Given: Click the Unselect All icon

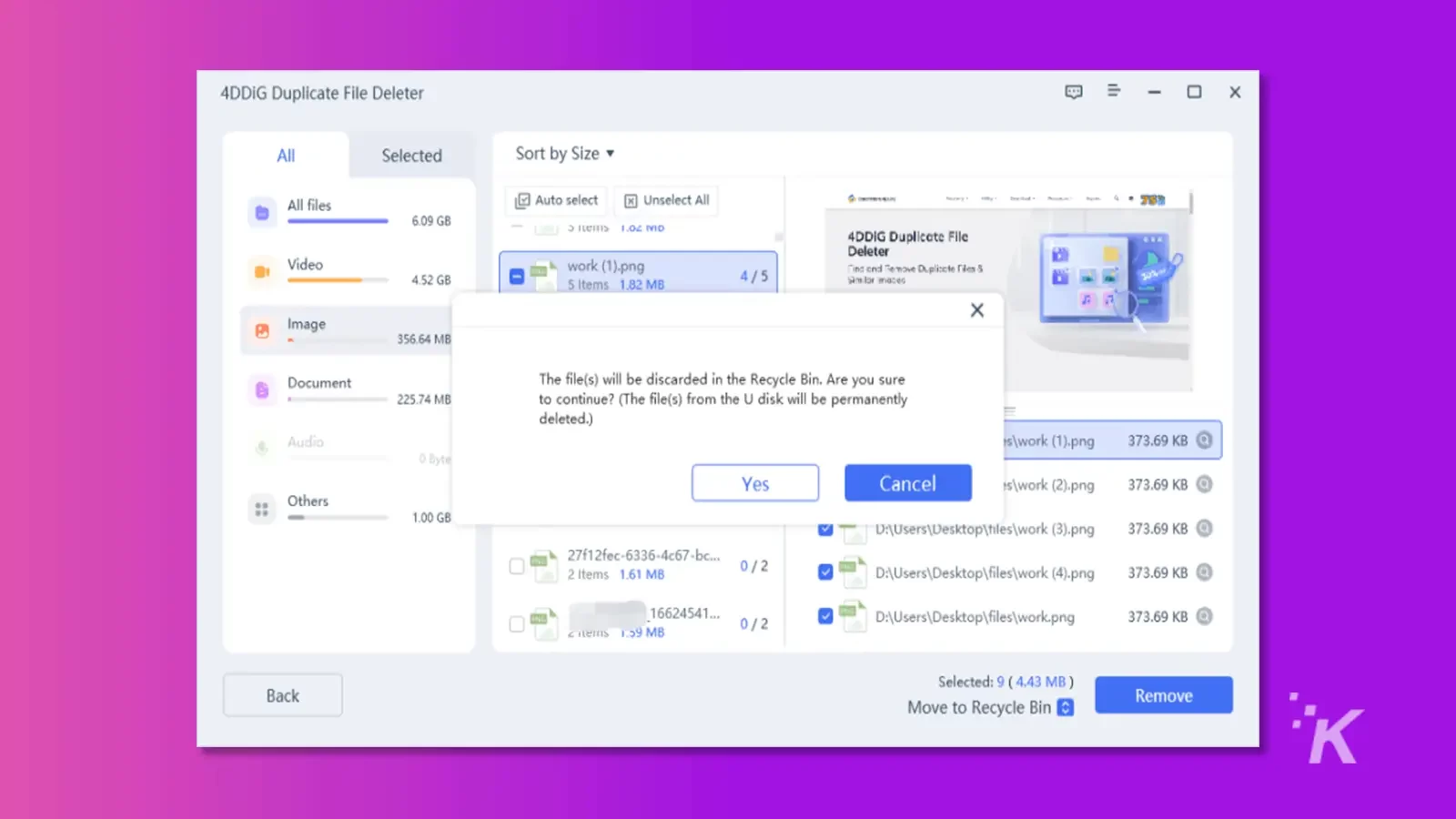Looking at the screenshot, I should (x=631, y=200).
